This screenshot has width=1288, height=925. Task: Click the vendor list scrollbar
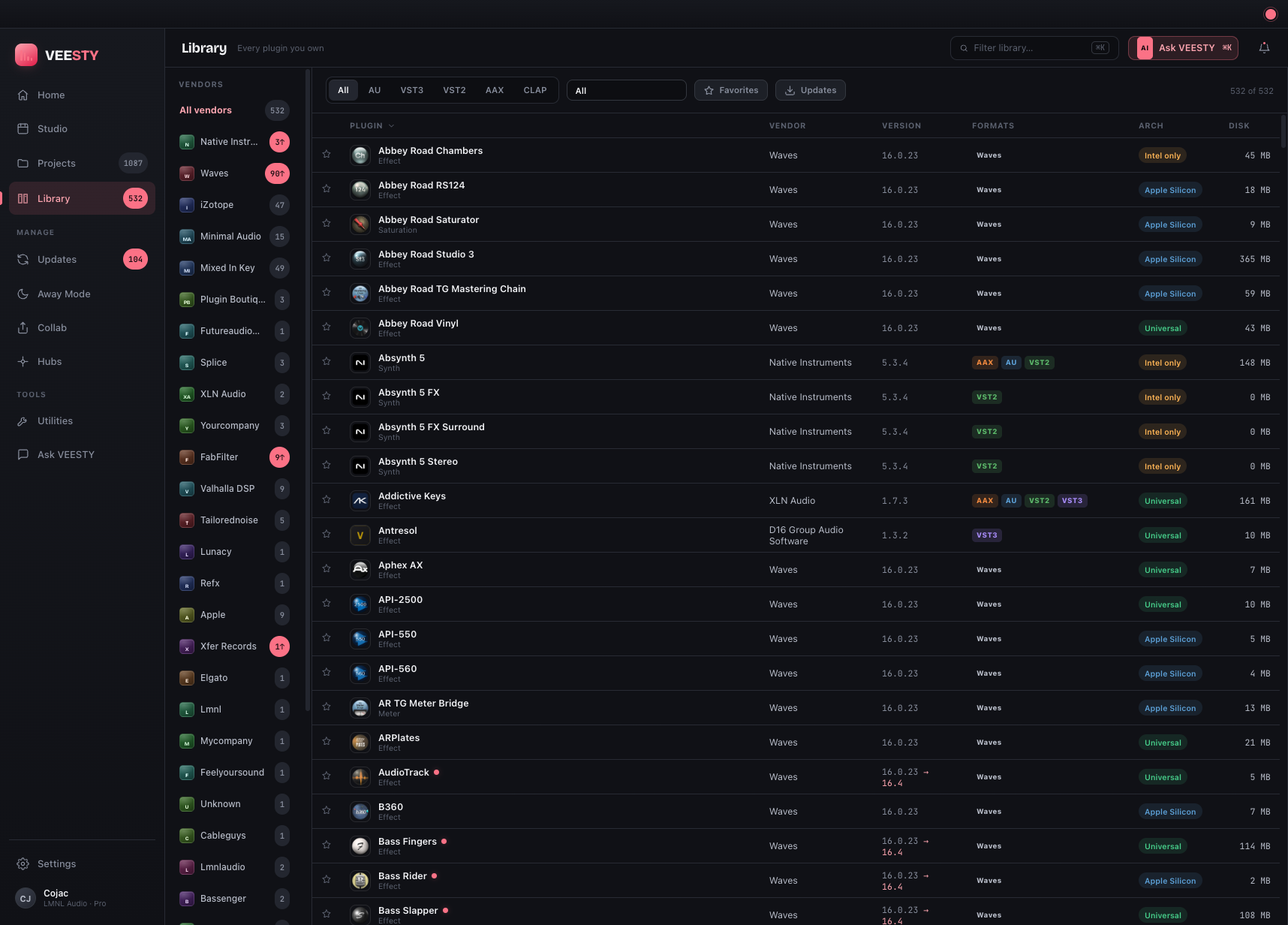307,390
